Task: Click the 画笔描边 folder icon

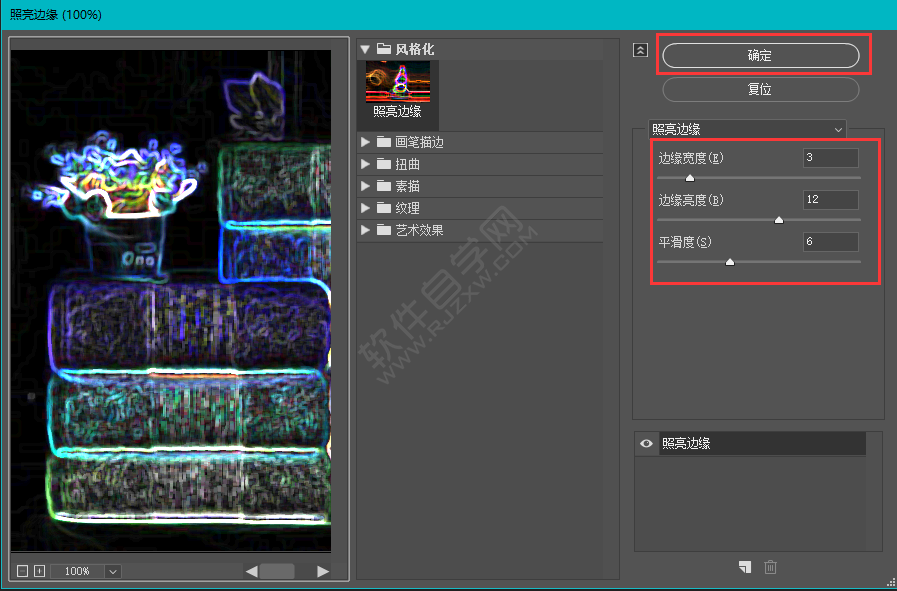Action: (383, 142)
